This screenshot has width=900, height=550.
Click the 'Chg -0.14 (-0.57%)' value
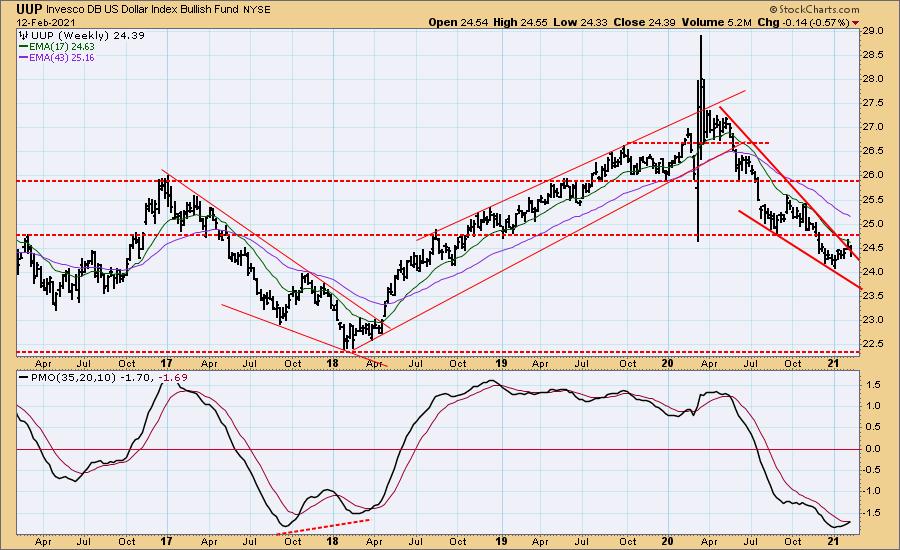pyautogui.click(x=803, y=22)
